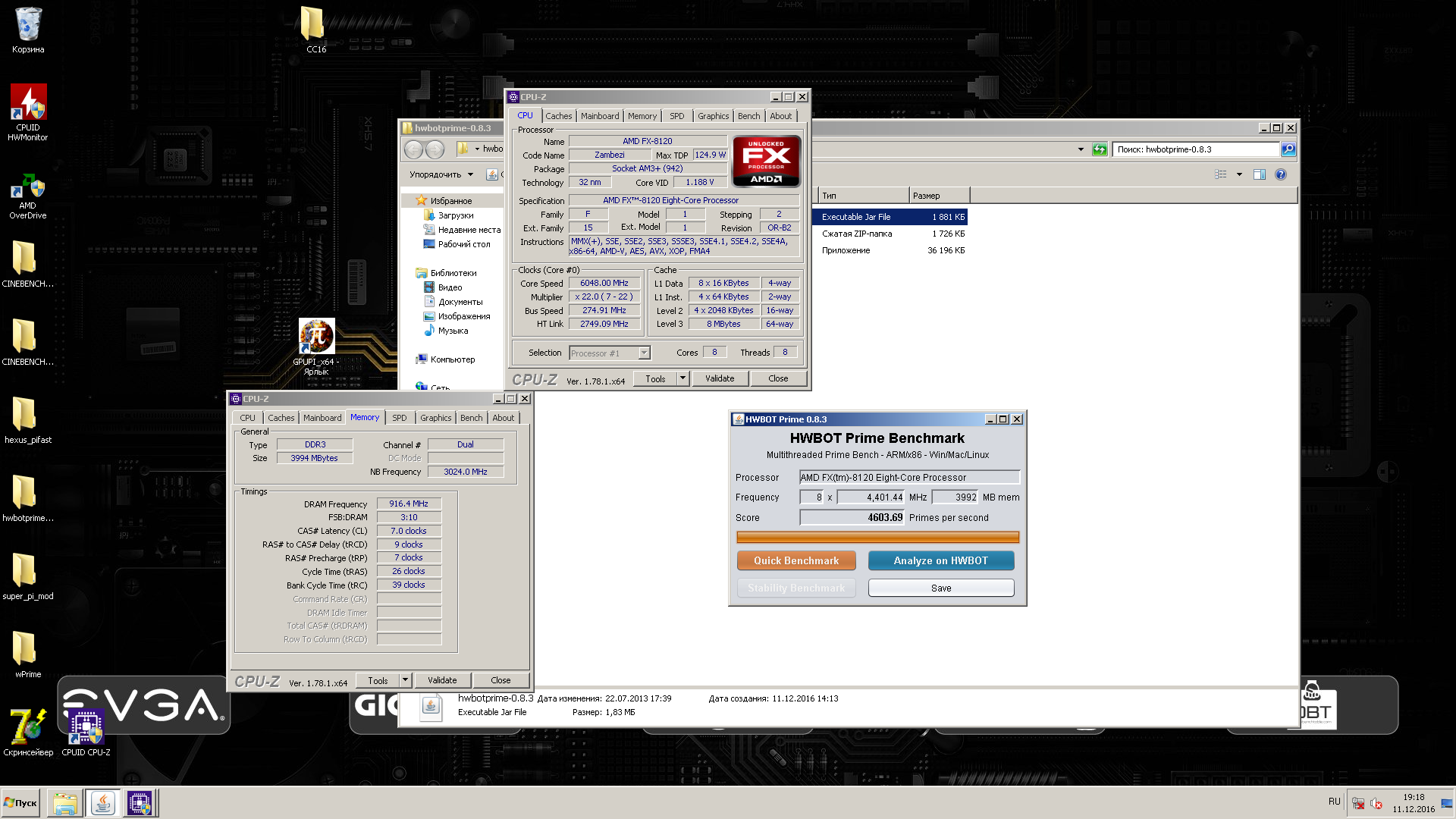Screen dimensions: 1456x819
Task: Click Close button in CPU-Z Memory window
Action: 500,680
